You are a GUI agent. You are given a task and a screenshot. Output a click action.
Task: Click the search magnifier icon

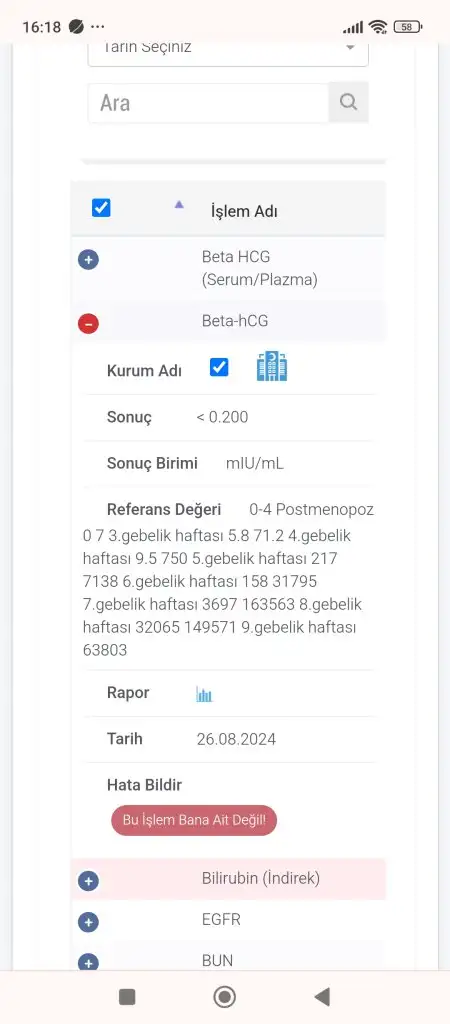click(348, 102)
